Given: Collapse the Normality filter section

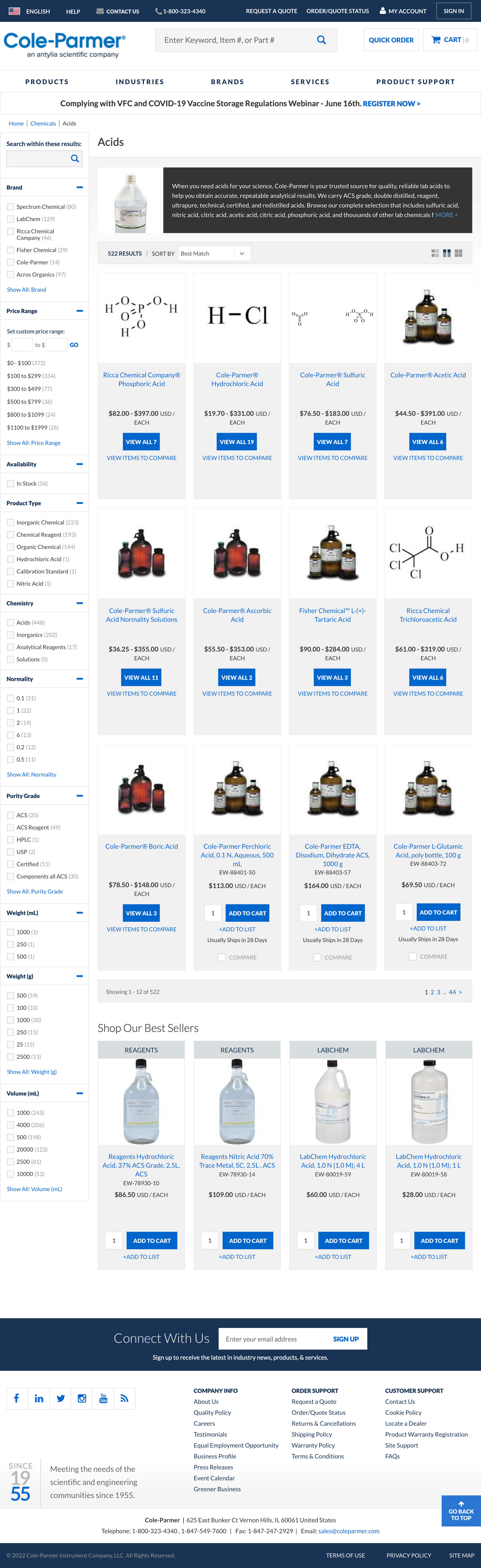Looking at the screenshot, I should pyautogui.click(x=80, y=679).
